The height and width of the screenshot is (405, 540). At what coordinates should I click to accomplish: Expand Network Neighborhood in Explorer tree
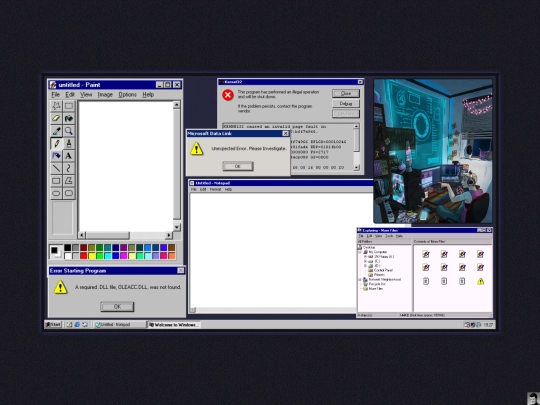[x=361, y=279]
